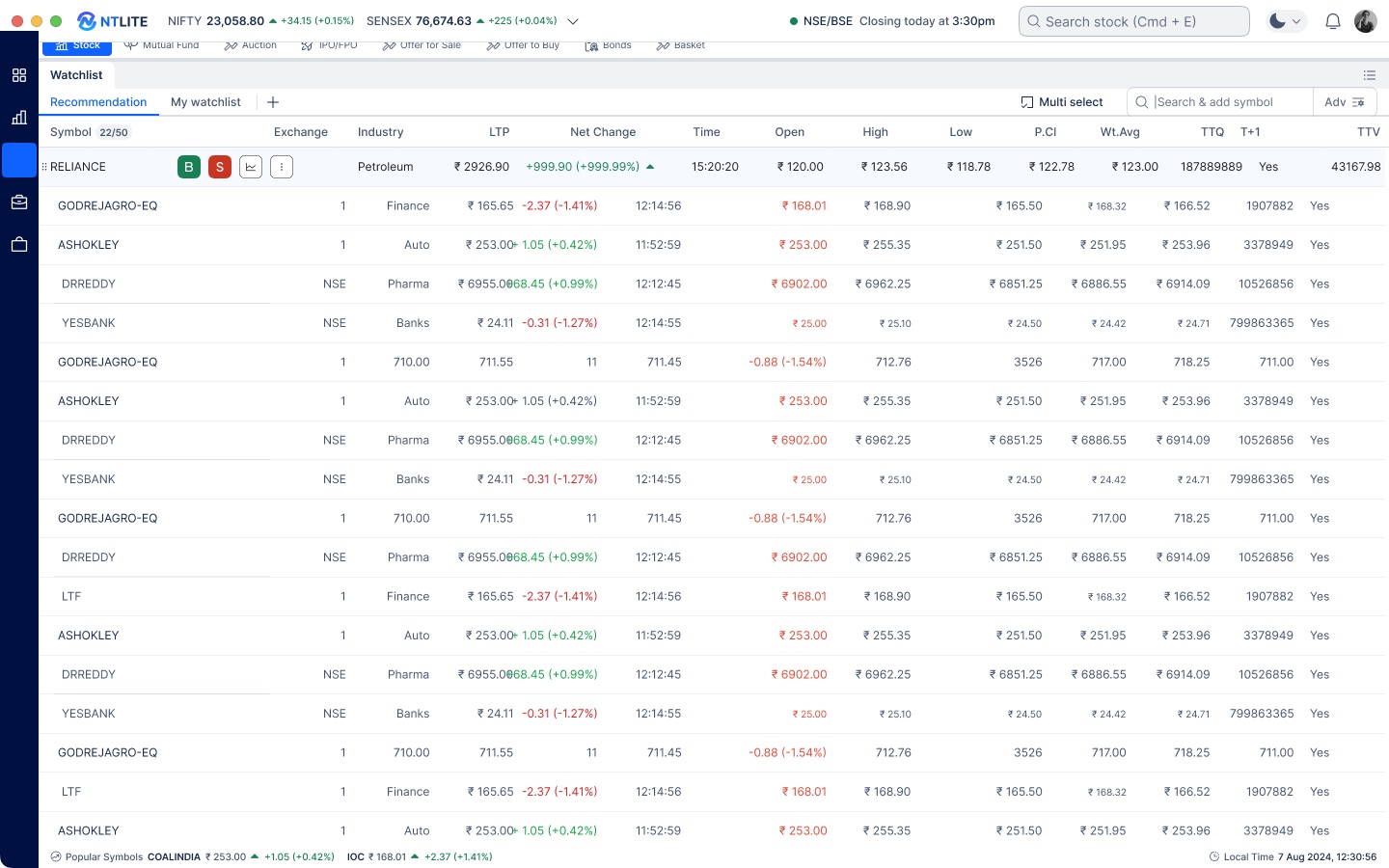
Task: Switch to the Recommendation tab
Action: click(98, 102)
